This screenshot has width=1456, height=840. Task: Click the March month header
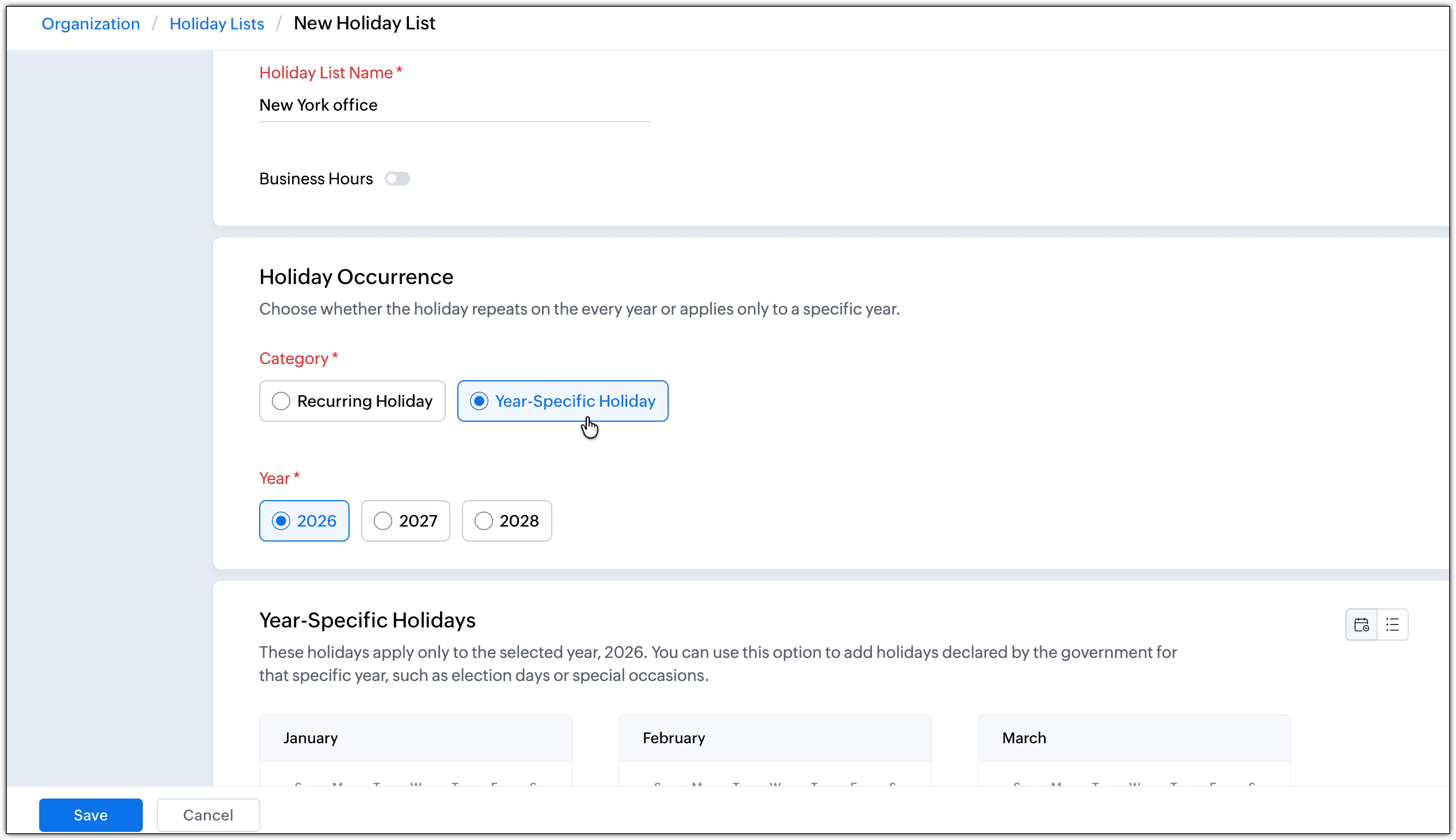click(x=1023, y=738)
